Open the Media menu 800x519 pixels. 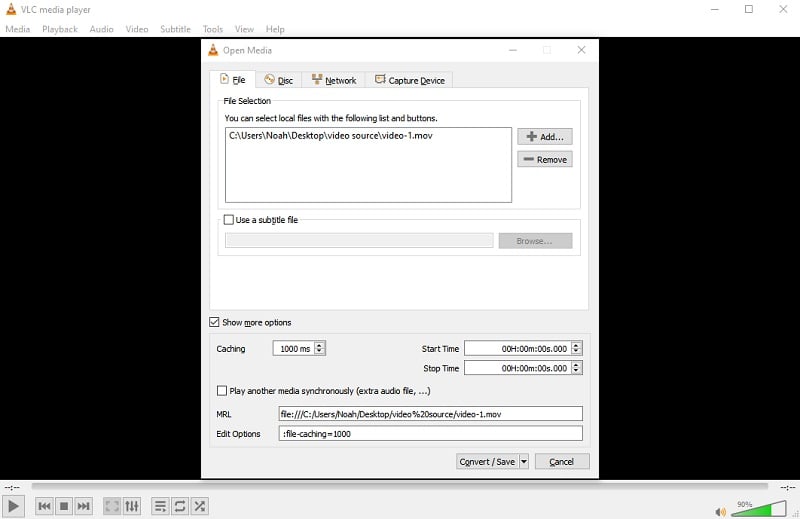(x=18, y=29)
